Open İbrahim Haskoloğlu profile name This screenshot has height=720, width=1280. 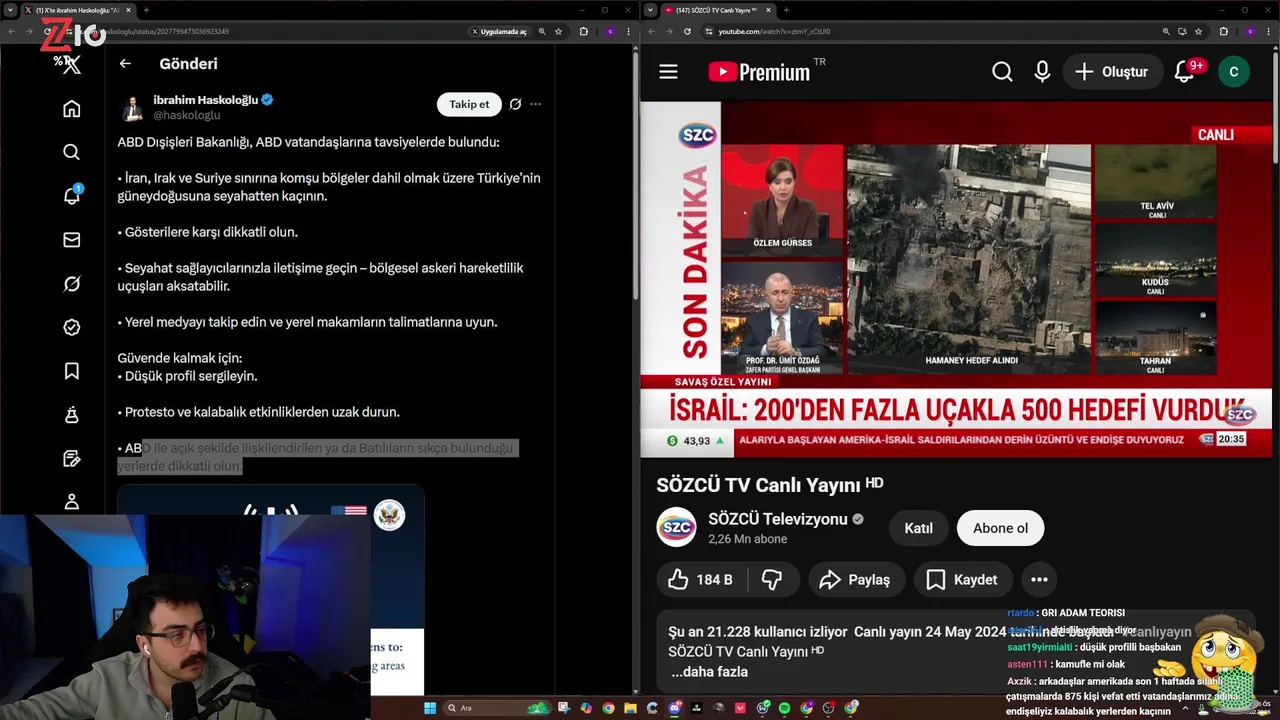click(206, 100)
